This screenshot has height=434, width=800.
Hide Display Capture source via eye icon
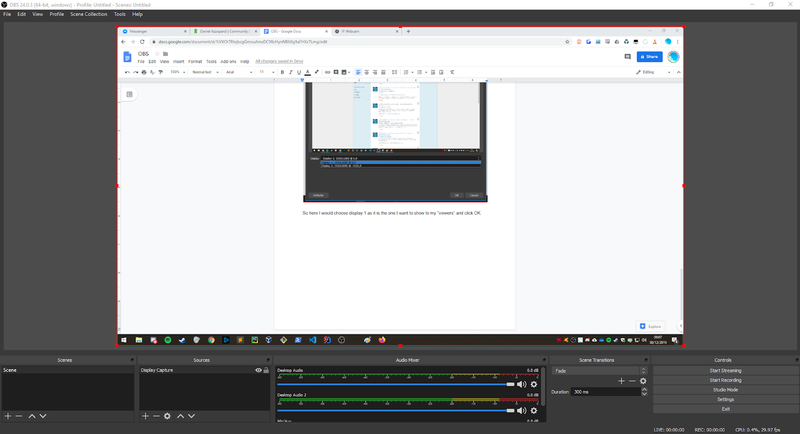click(x=258, y=370)
